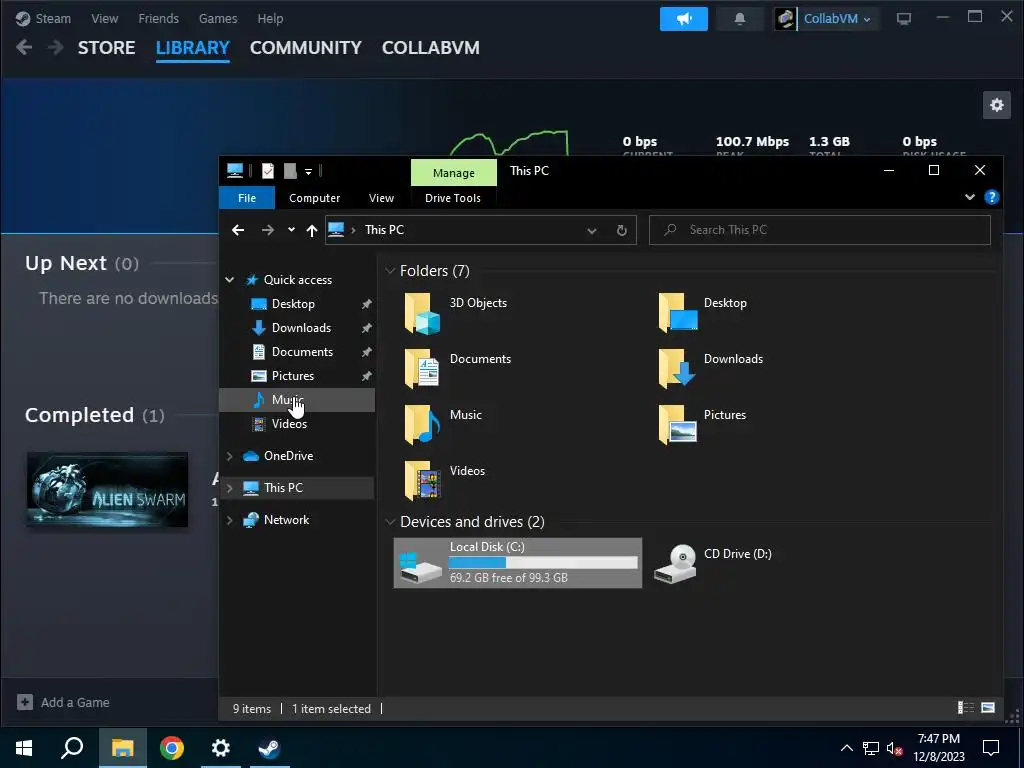Open the Games menu in Steam
Screen dimensions: 1024x768
[x=218, y=18]
